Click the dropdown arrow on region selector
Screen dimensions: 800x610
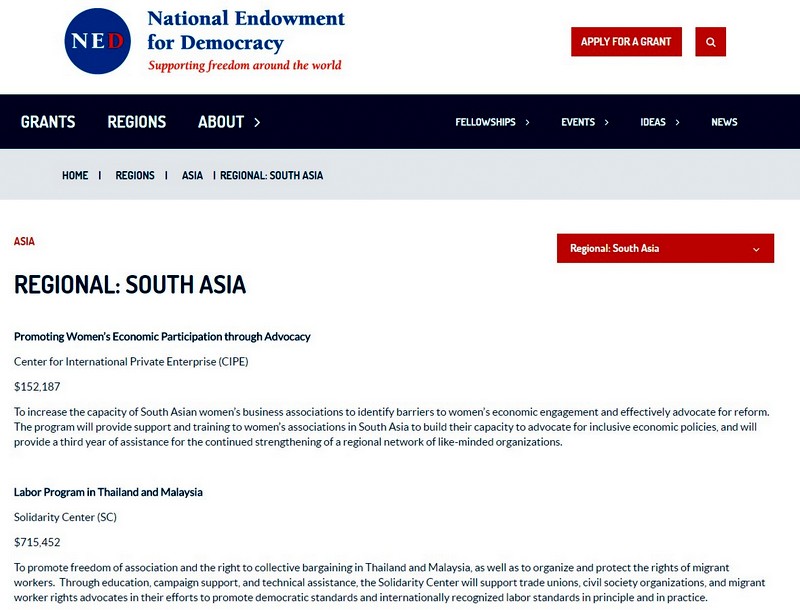tap(756, 249)
